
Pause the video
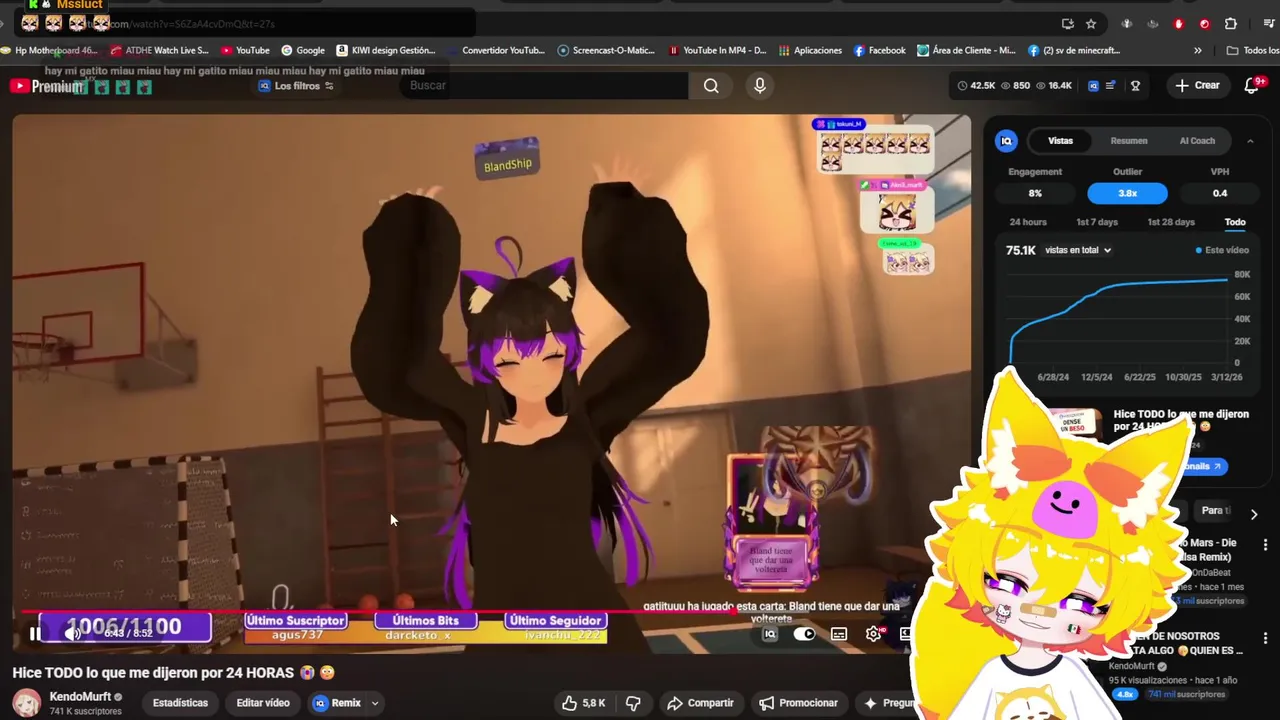[35, 633]
